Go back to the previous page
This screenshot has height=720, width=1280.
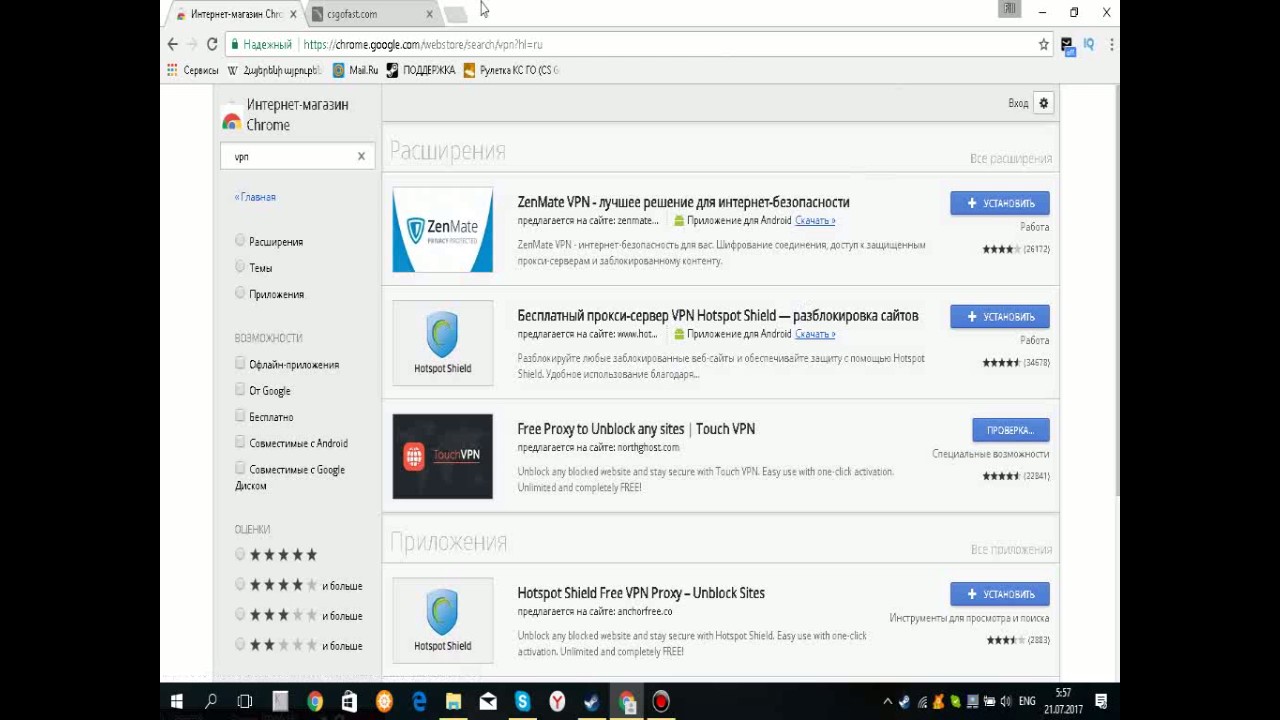tap(173, 44)
